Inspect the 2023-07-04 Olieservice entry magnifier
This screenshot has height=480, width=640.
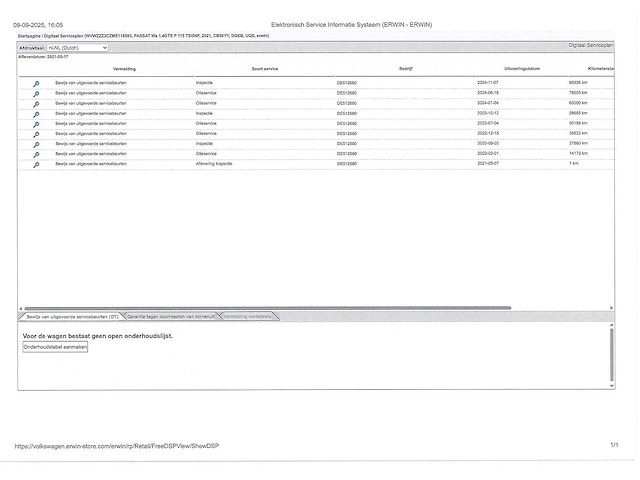(x=36, y=123)
